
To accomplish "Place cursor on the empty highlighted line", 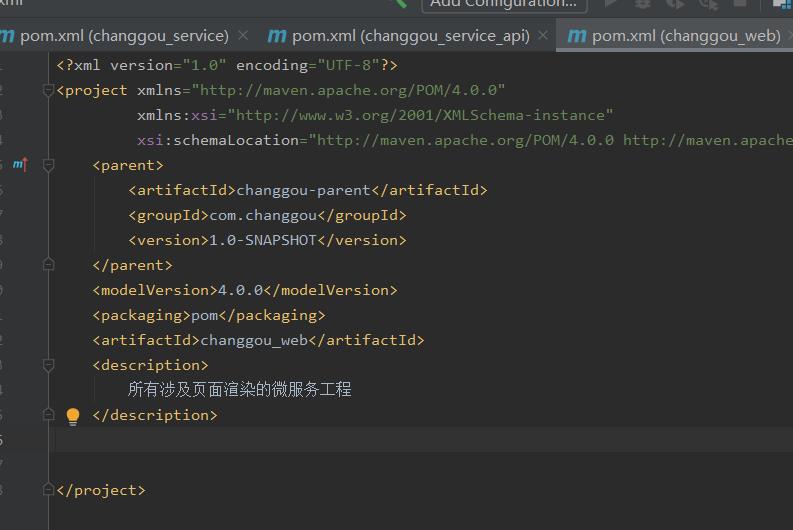I will 421,439.
